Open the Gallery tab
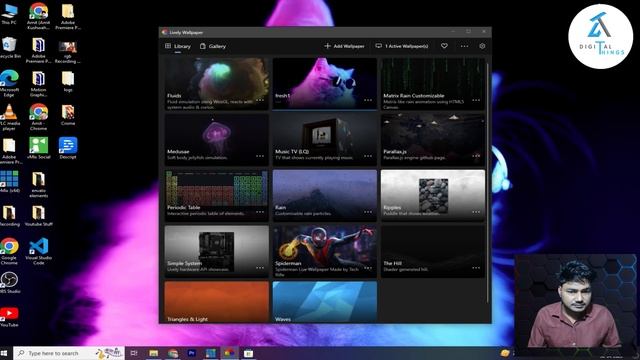640x360 pixels. (213, 46)
